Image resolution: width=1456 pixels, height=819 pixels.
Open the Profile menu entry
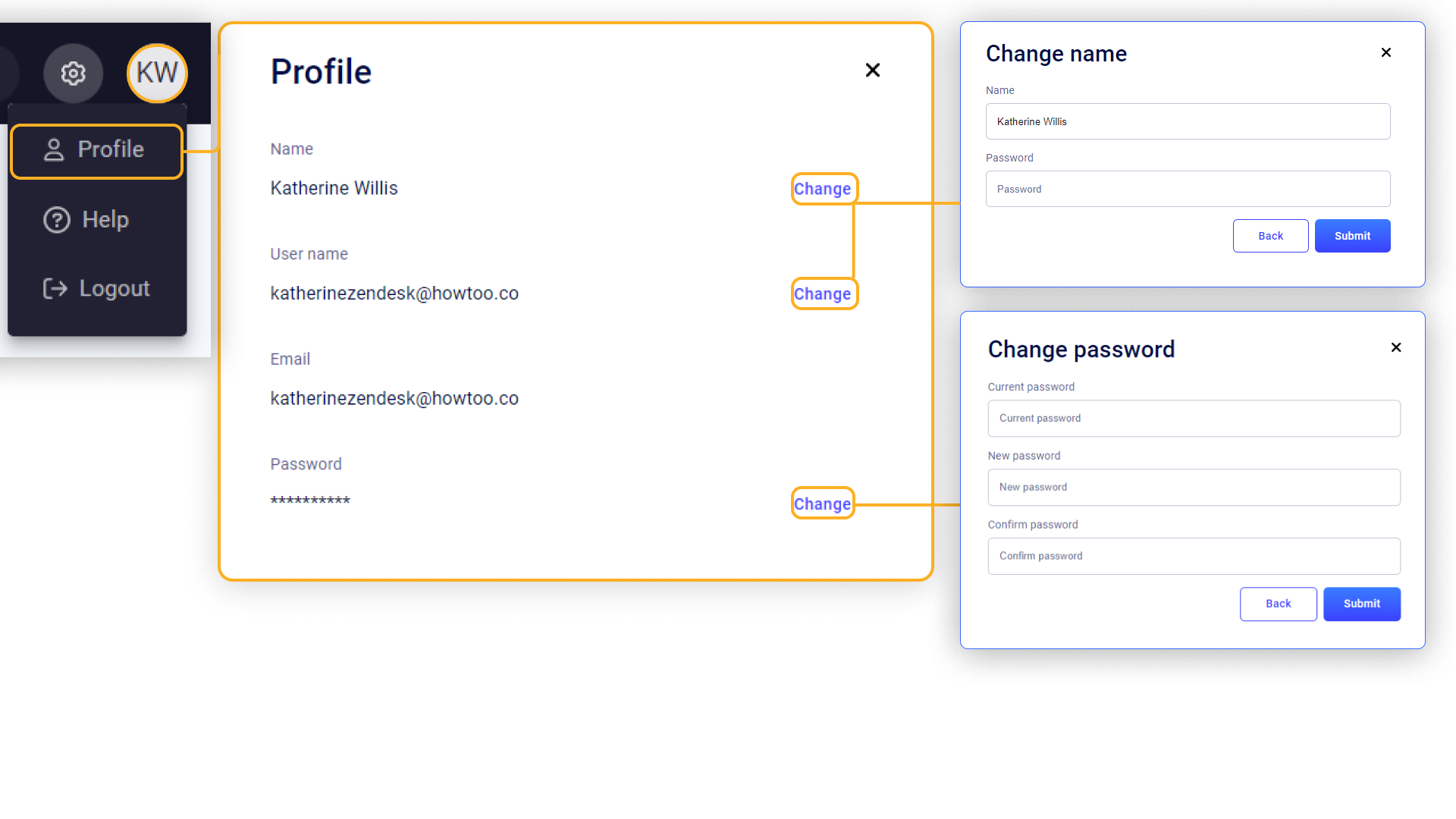tap(110, 149)
